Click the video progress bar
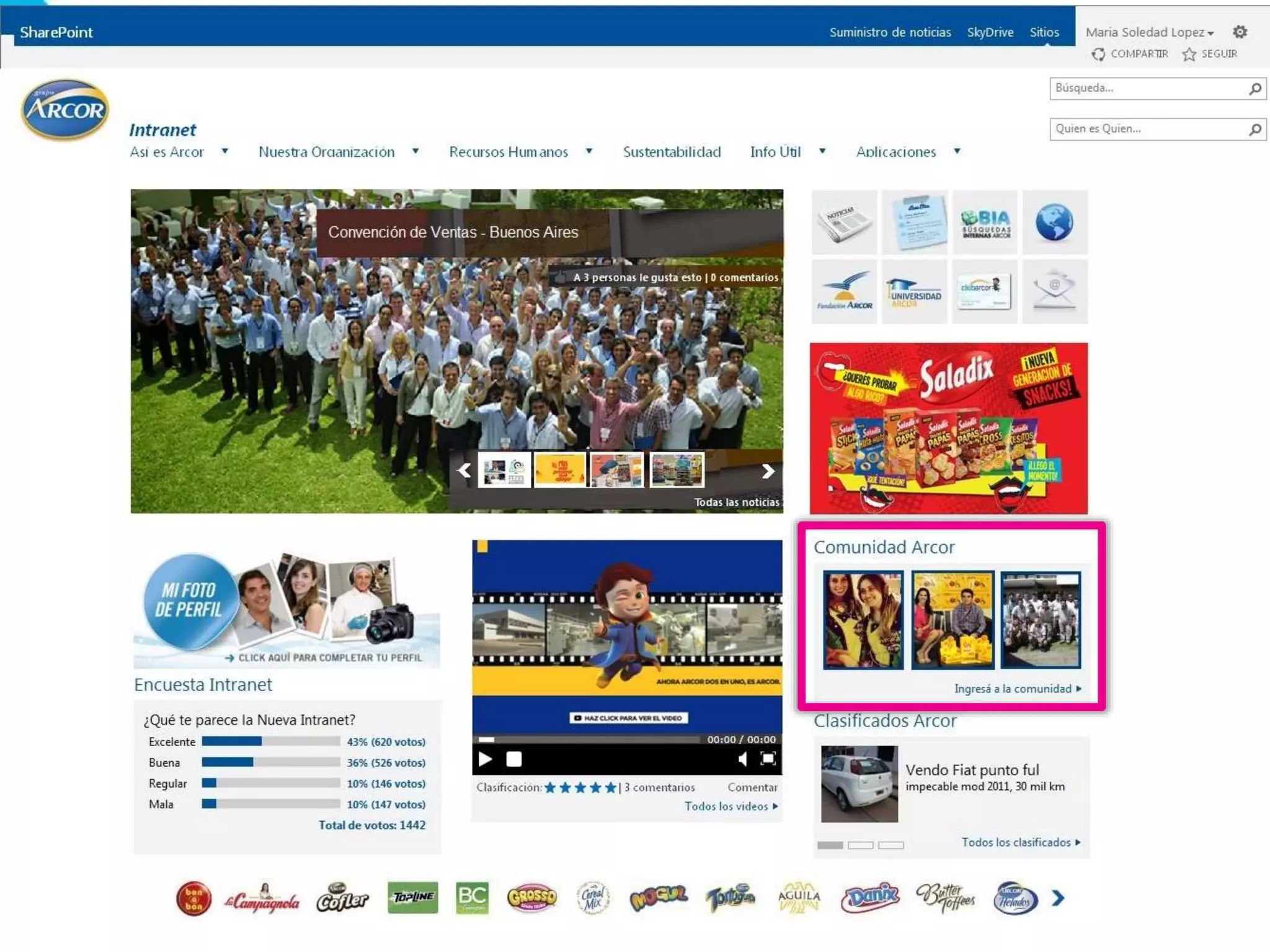Screen dimensions: 1270x952 point(589,739)
